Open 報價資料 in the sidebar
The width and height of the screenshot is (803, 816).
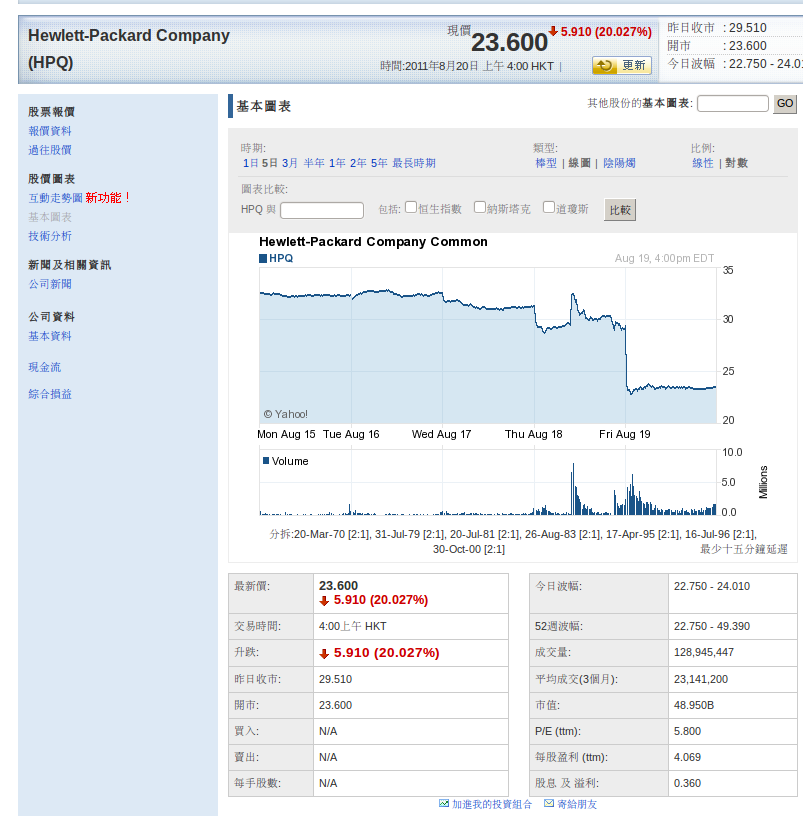point(50,131)
